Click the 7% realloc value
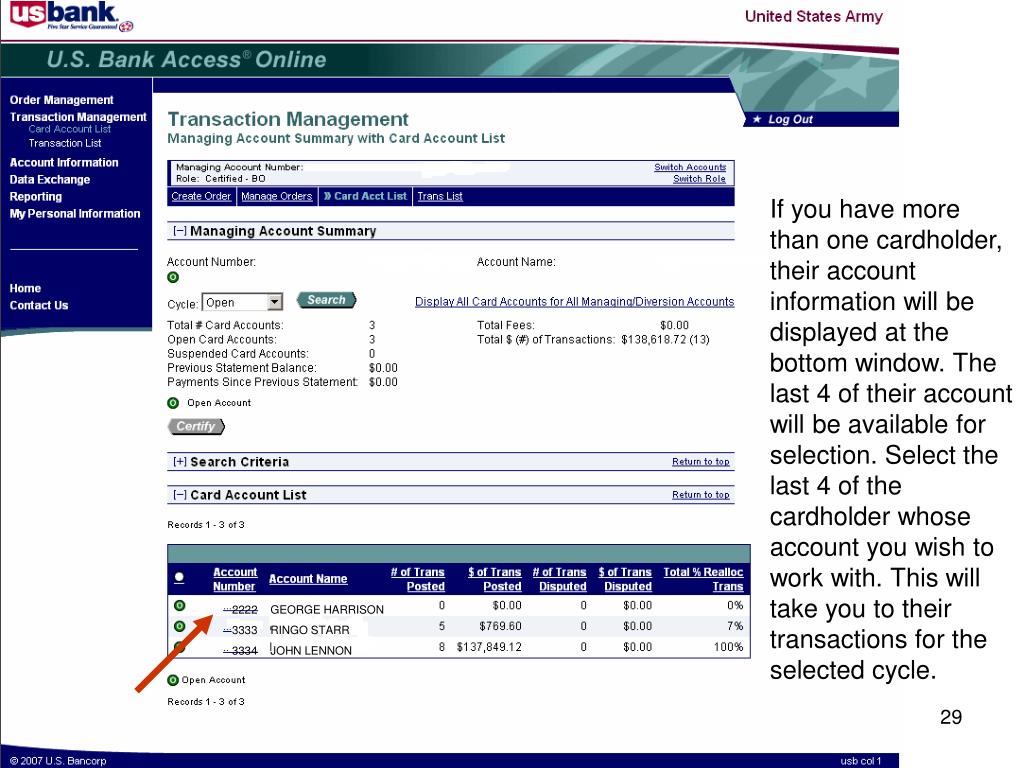Image resolution: width=1024 pixels, height=768 pixels. coord(735,626)
